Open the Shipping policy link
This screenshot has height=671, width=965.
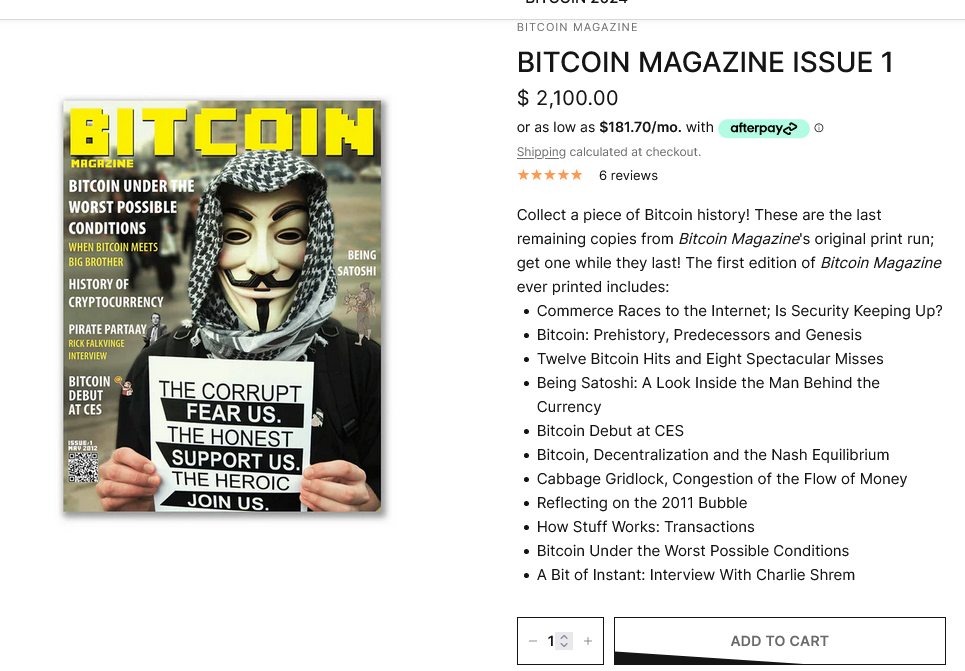tap(541, 152)
